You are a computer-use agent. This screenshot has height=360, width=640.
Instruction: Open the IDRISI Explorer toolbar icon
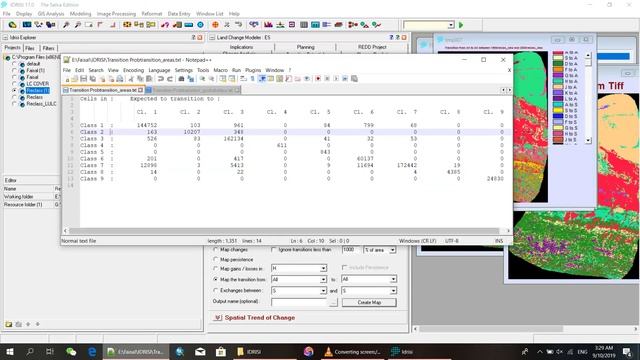click(x=13, y=25)
